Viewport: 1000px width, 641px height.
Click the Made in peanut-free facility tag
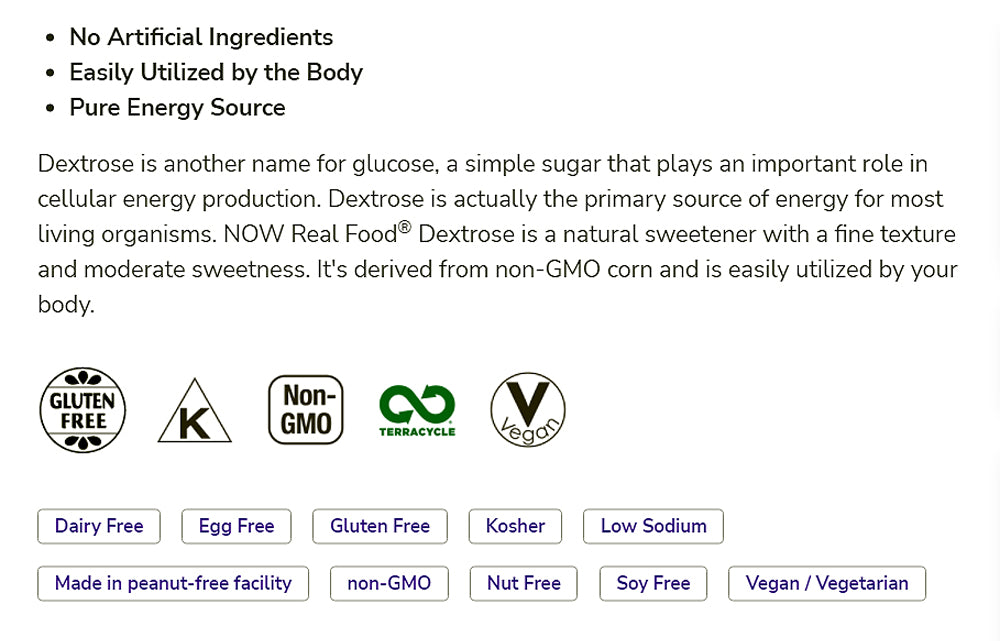[173, 583]
